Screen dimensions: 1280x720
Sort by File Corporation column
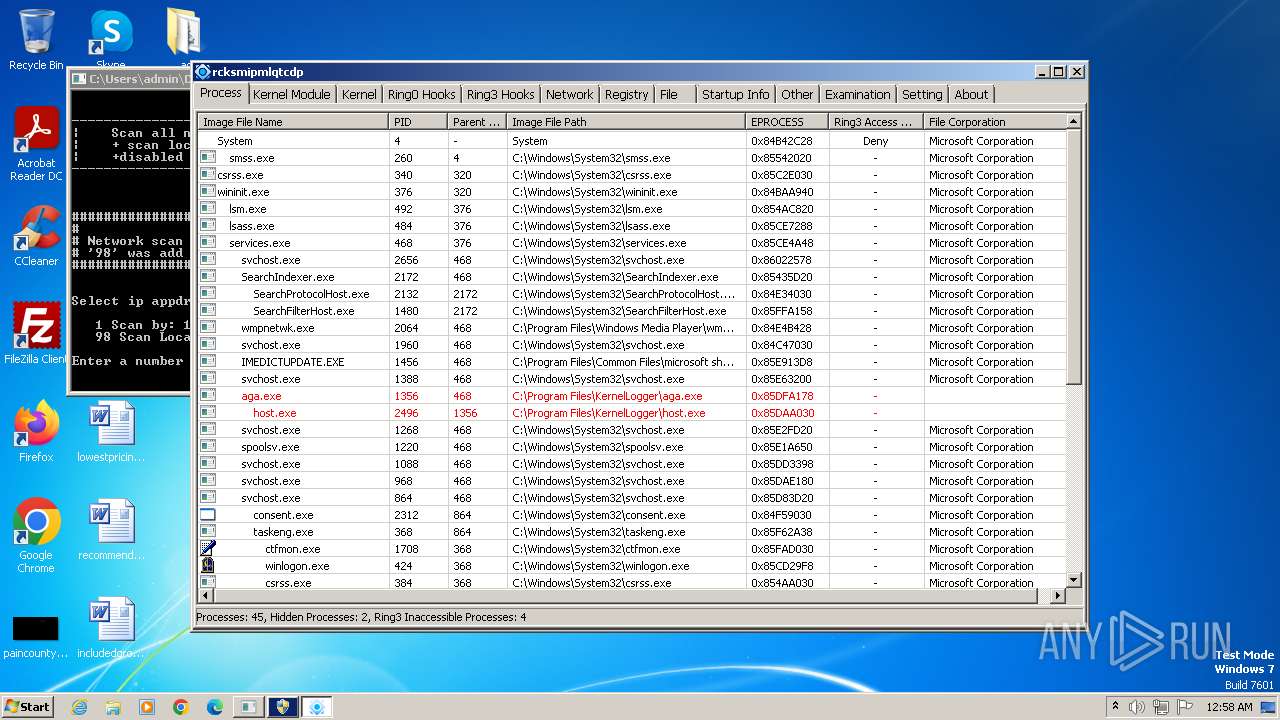[994, 122]
